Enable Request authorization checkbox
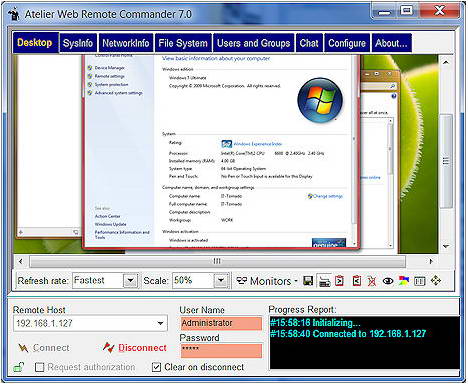Screen dimensions: 468x385 coord(40,367)
